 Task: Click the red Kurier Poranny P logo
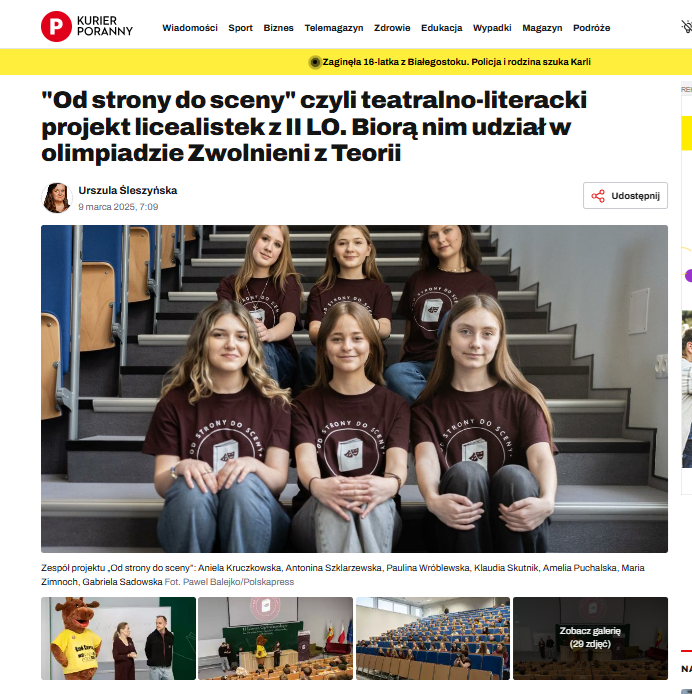click(x=56, y=27)
